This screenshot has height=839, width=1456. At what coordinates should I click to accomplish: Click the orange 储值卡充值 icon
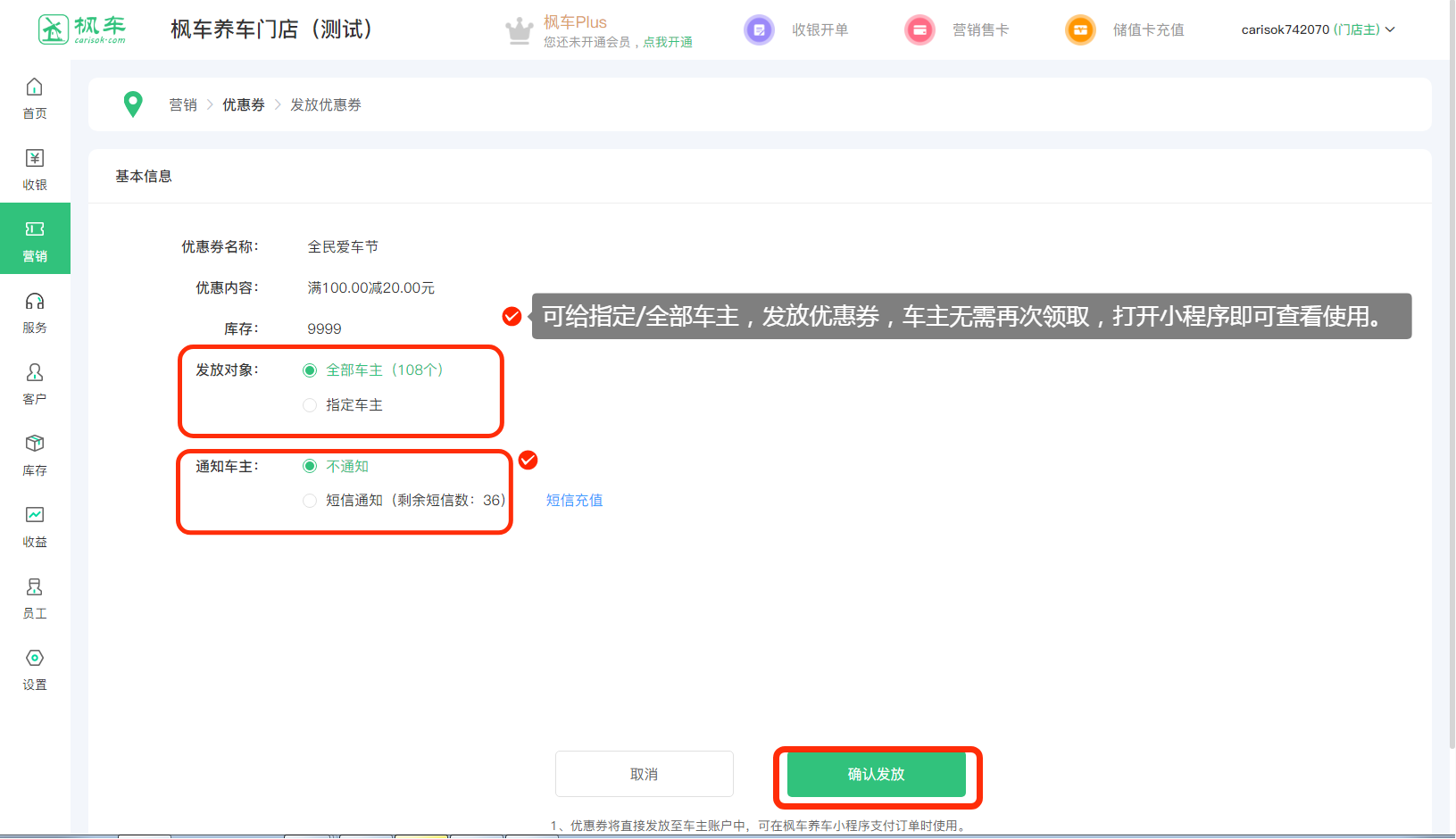point(1080,30)
